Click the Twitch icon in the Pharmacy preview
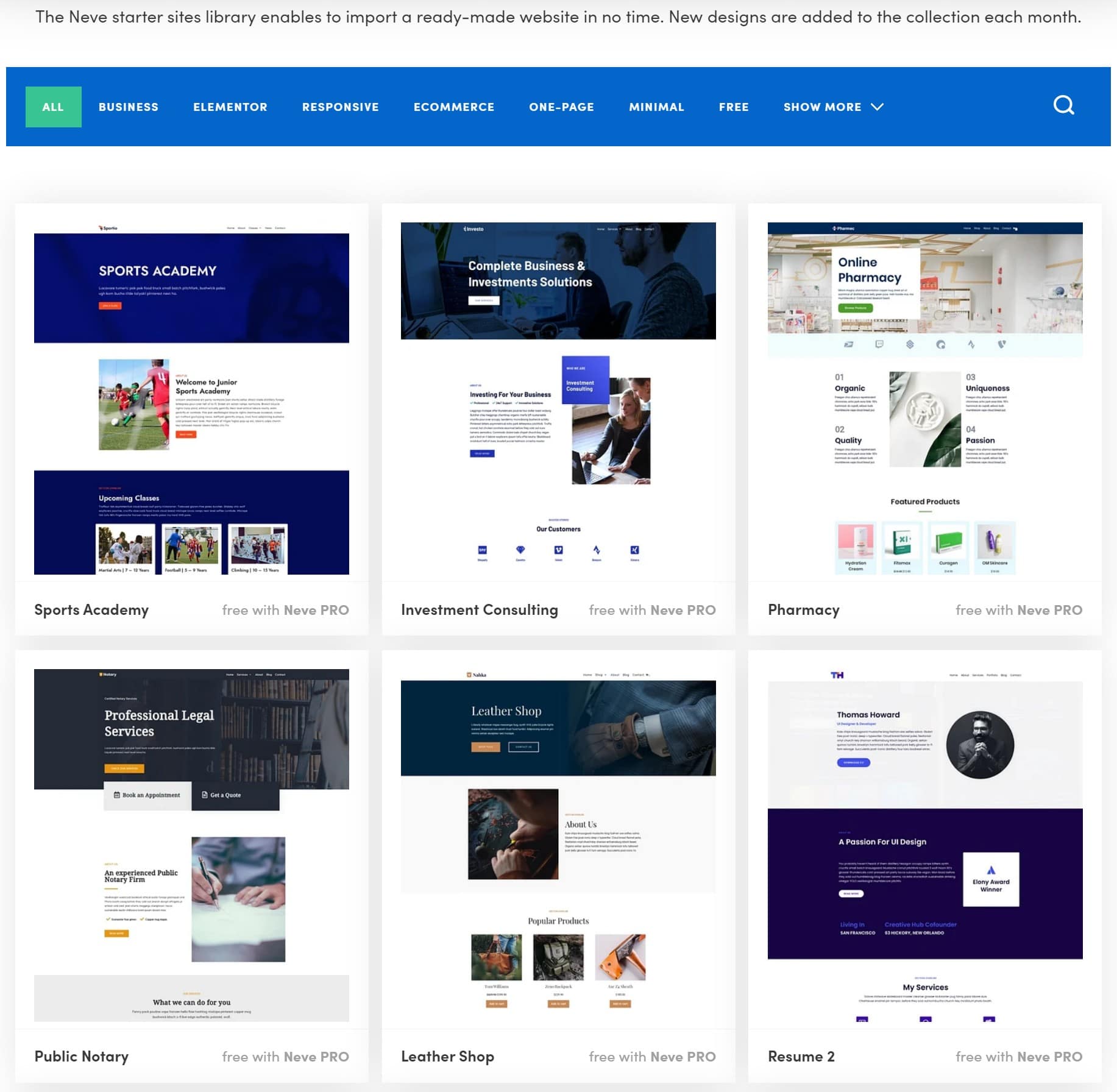 [x=879, y=344]
